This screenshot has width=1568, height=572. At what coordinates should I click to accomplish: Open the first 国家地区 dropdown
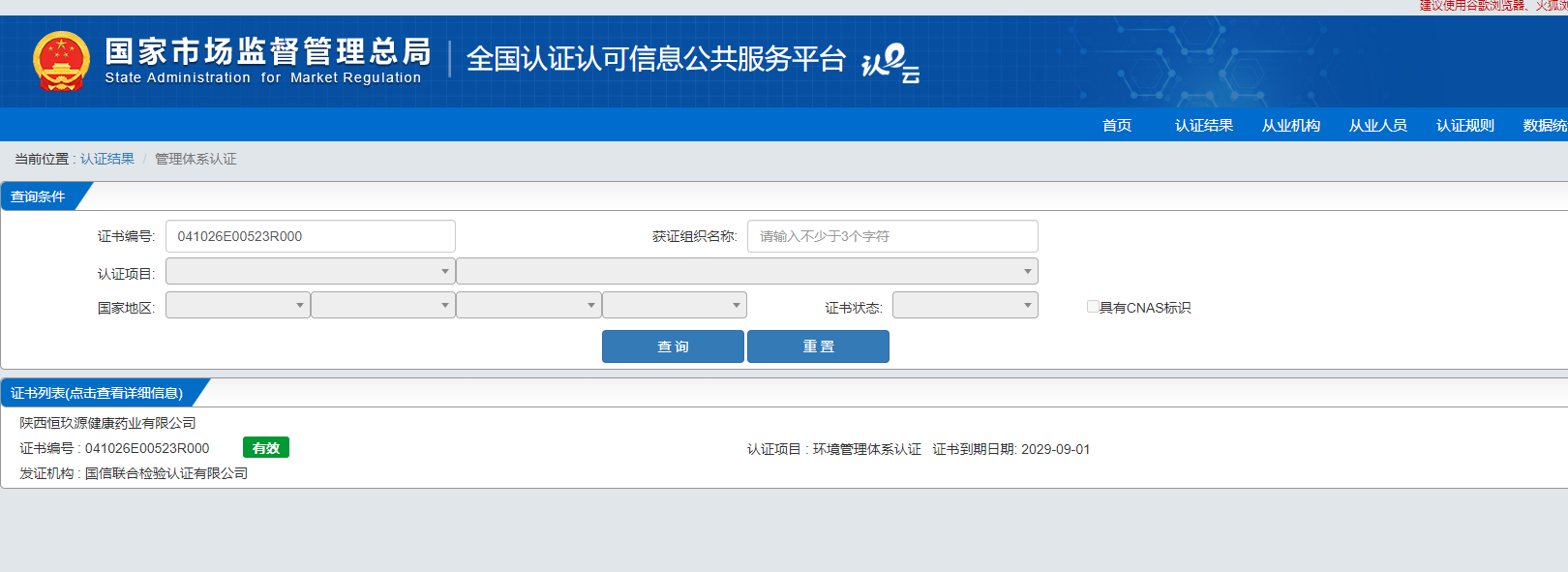[237, 305]
